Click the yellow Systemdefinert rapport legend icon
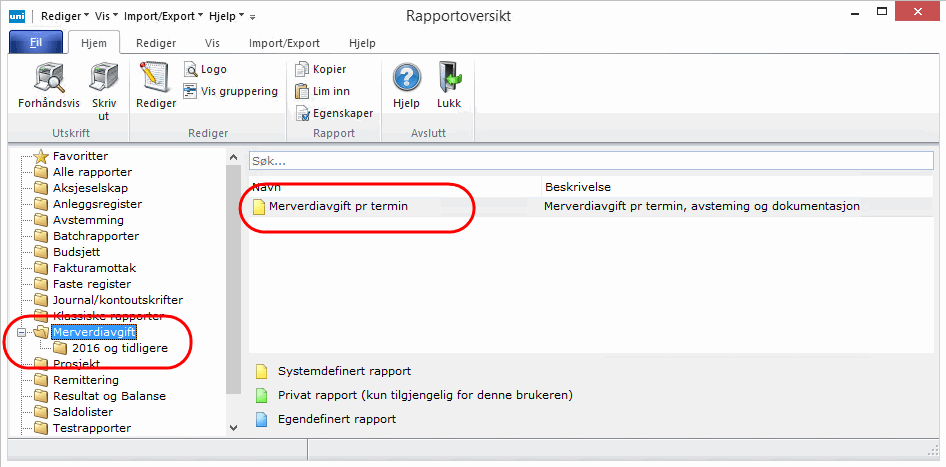This screenshot has height=467, width=946. [x=261, y=372]
